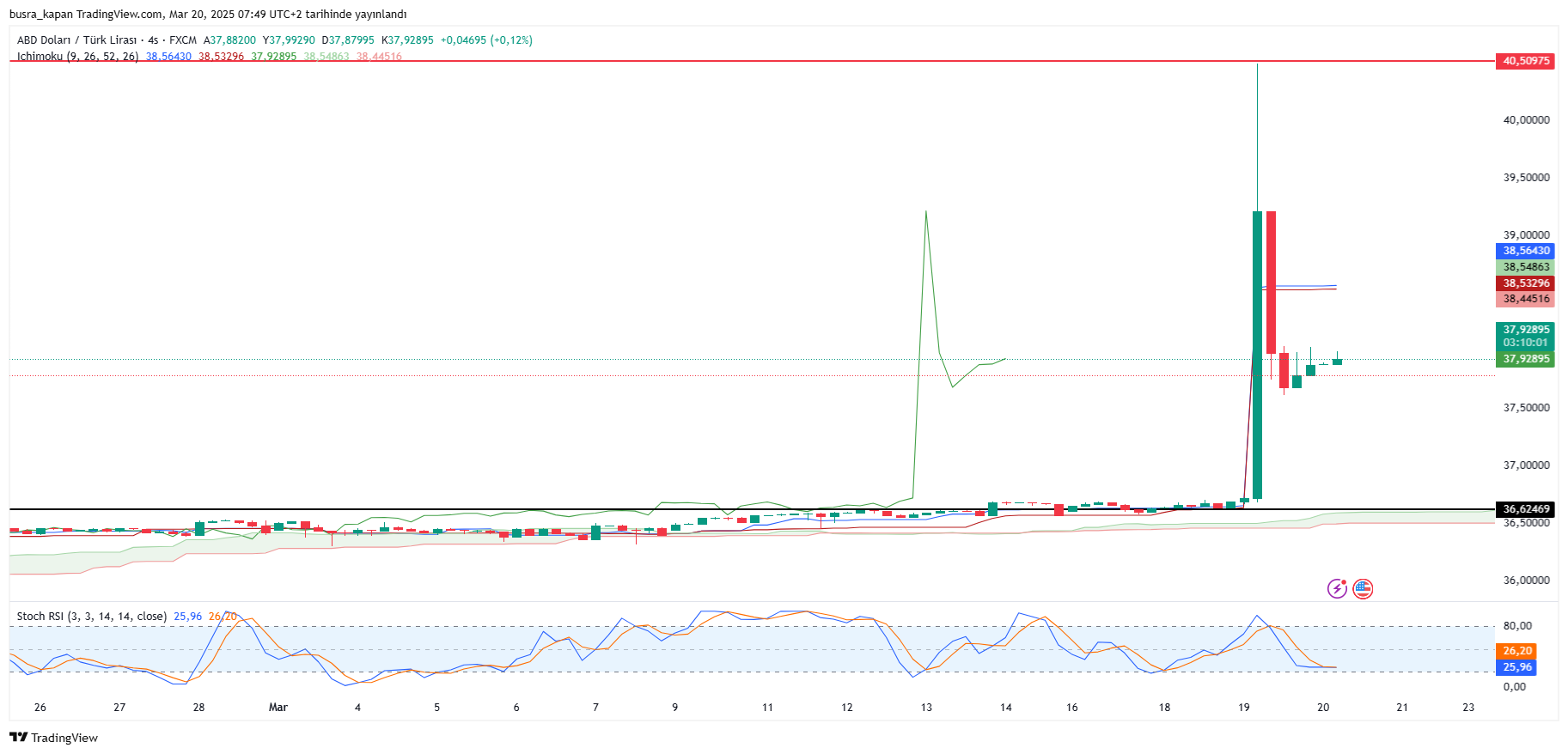Click the 0,00 Stoch RSI axis tick
Viewport: 1568px width, 754px height.
click(1514, 687)
